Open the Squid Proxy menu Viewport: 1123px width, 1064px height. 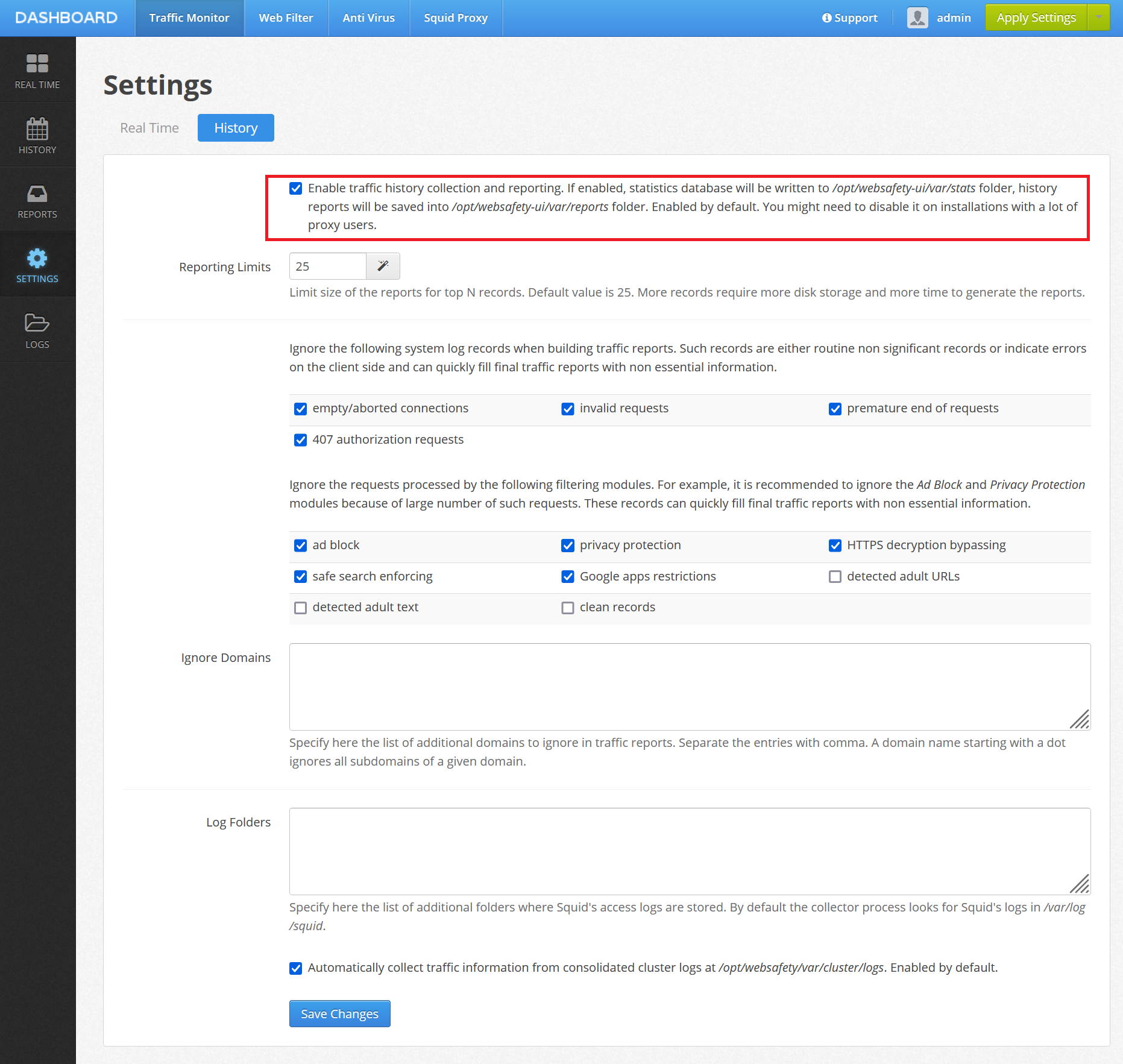pos(456,18)
